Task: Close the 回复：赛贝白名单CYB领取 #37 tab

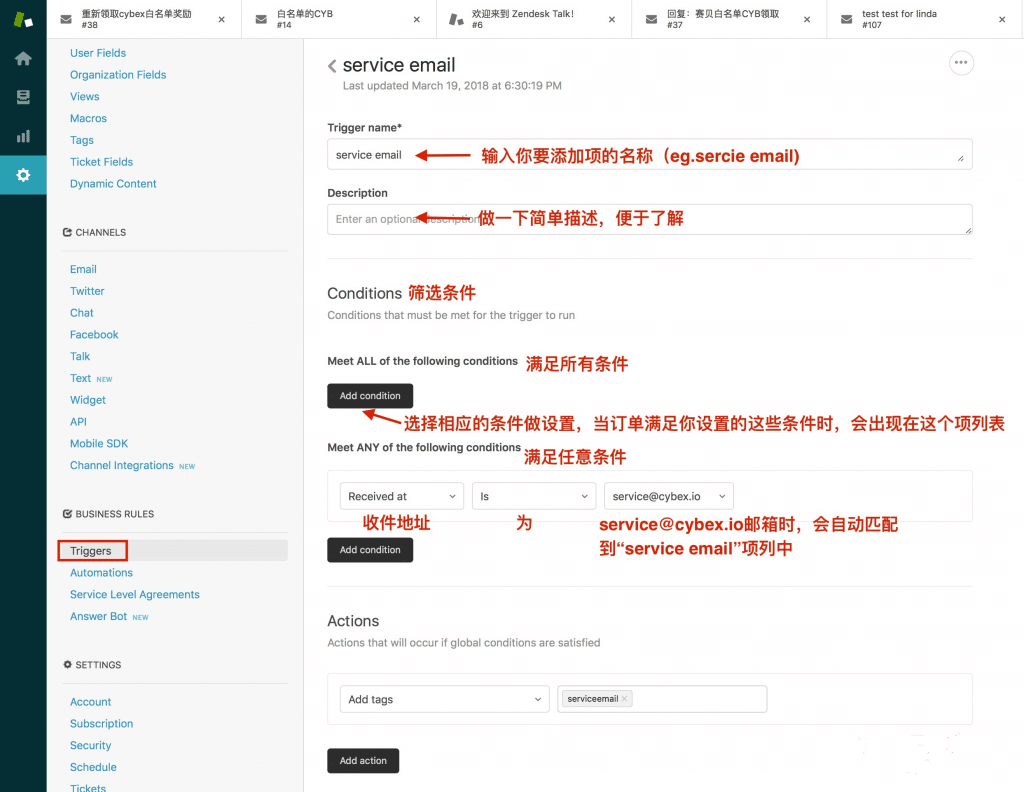Action: [x=807, y=20]
